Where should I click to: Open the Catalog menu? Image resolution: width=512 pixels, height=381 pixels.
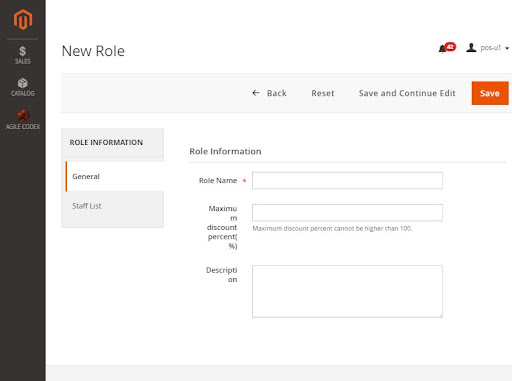click(x=23, y=87)
